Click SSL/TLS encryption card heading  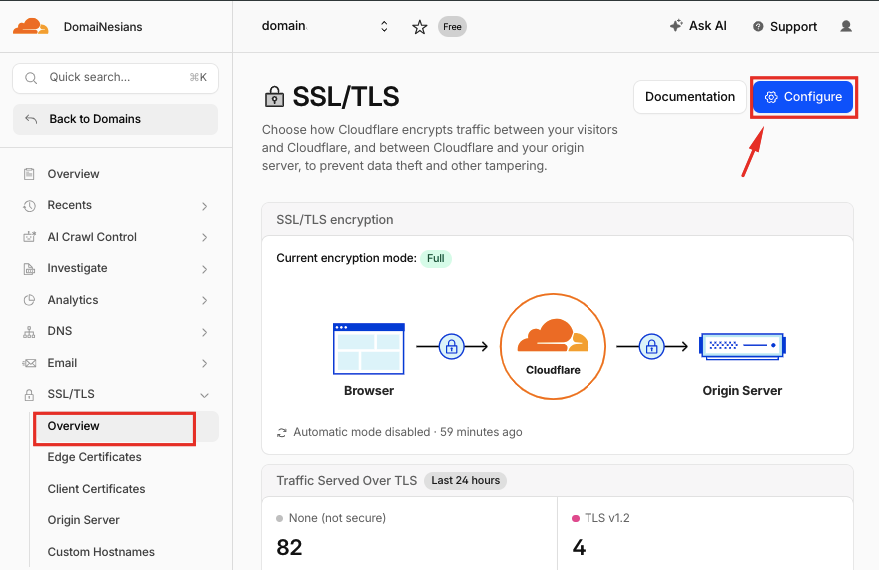[335, 220]
